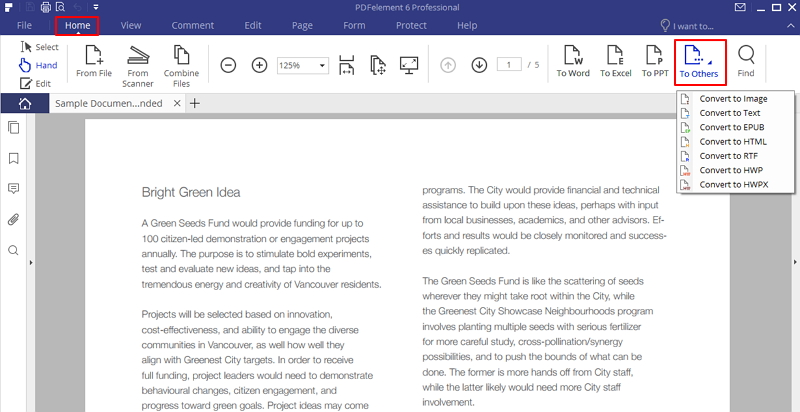The width and height of the screenshot is (800, 412).
Task: Switch to the Page tab
Action: tap(303, 25)
